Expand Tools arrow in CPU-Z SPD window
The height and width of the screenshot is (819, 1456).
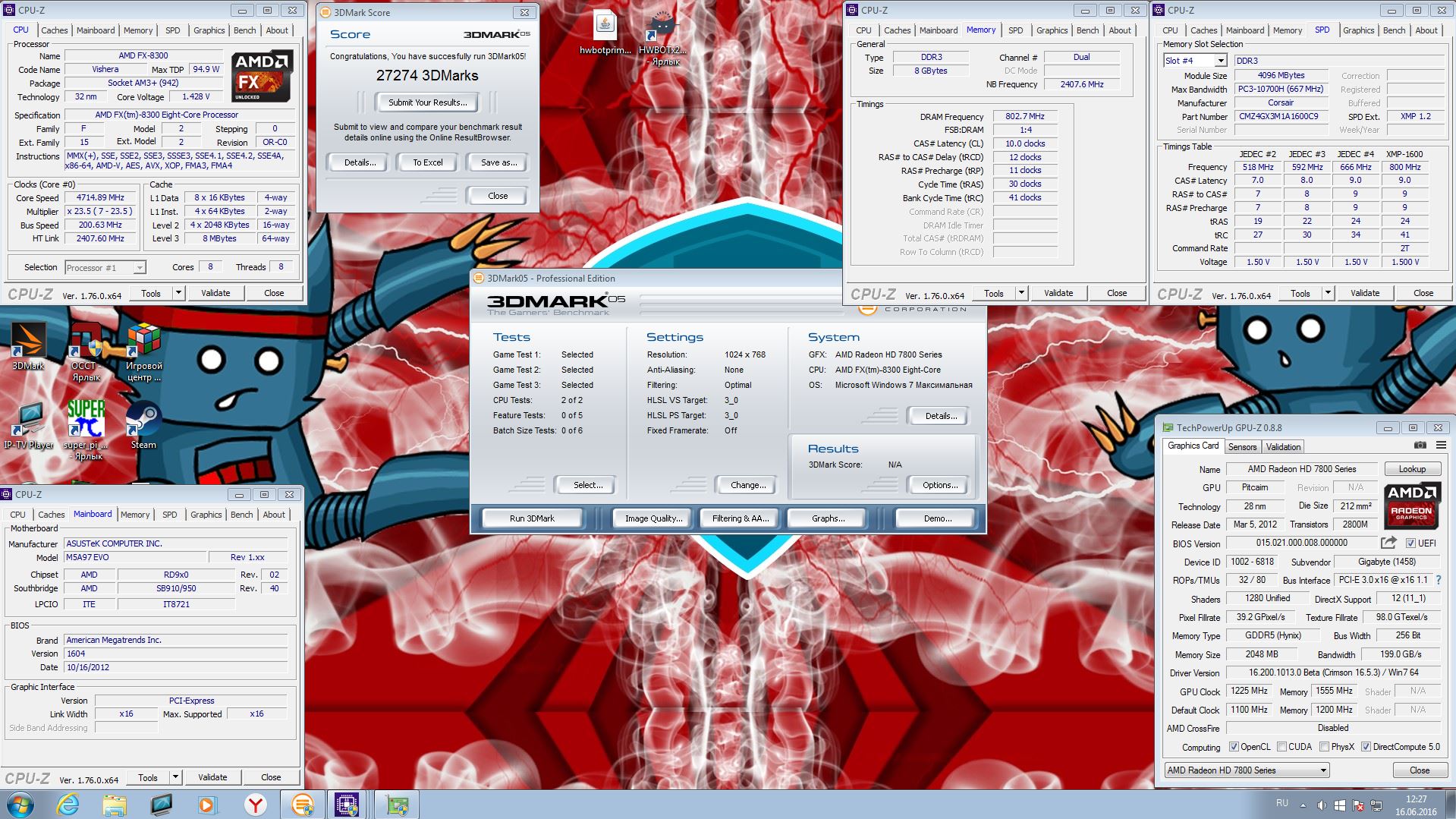(x=1328, y=293)
